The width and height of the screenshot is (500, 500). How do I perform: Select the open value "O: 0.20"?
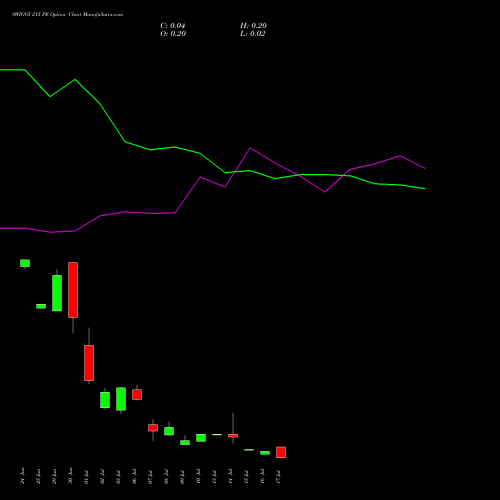coord(173,34)
